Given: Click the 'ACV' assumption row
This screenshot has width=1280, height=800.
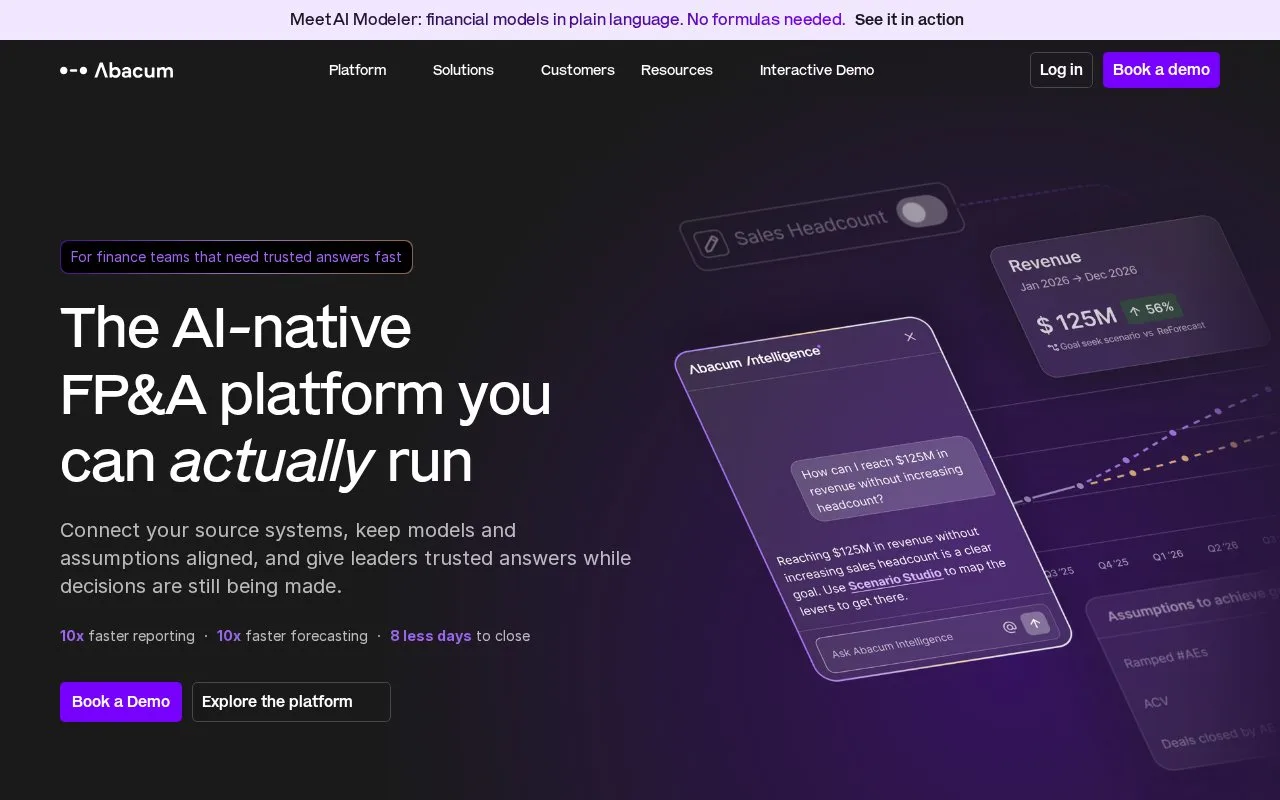Looking at the screenshot, I should (x=1155, y=702).
